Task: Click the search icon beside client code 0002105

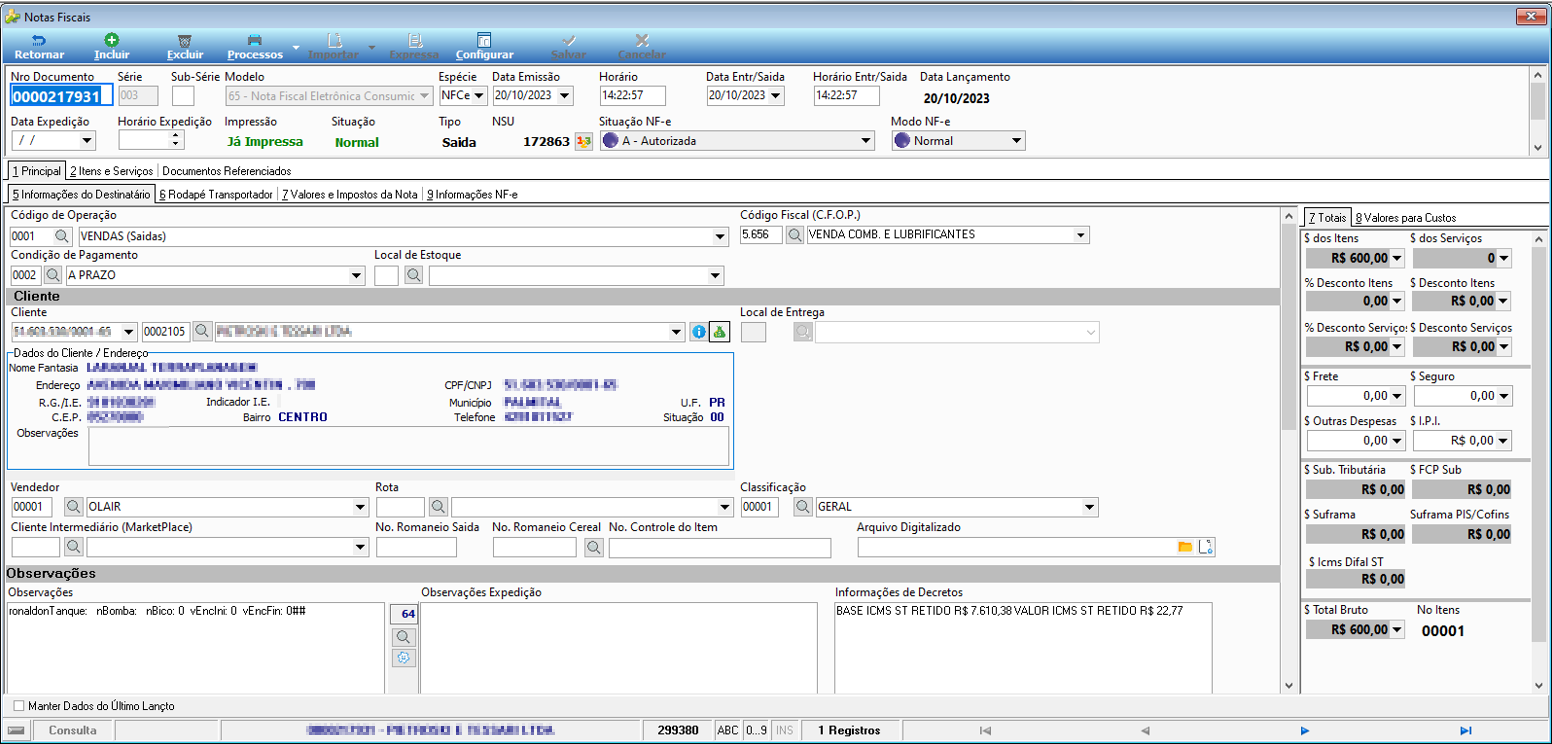Action: [x=202, y=331]
